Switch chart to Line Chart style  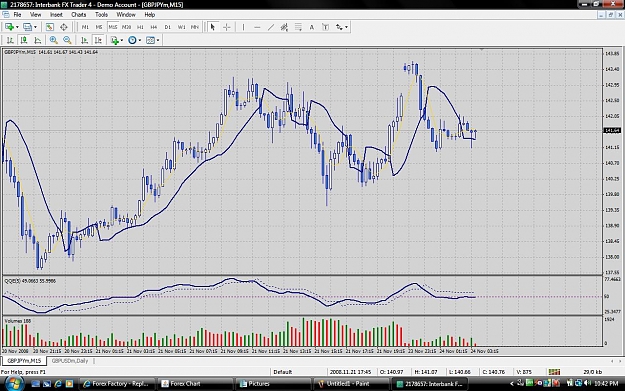(x=38, y=40)
